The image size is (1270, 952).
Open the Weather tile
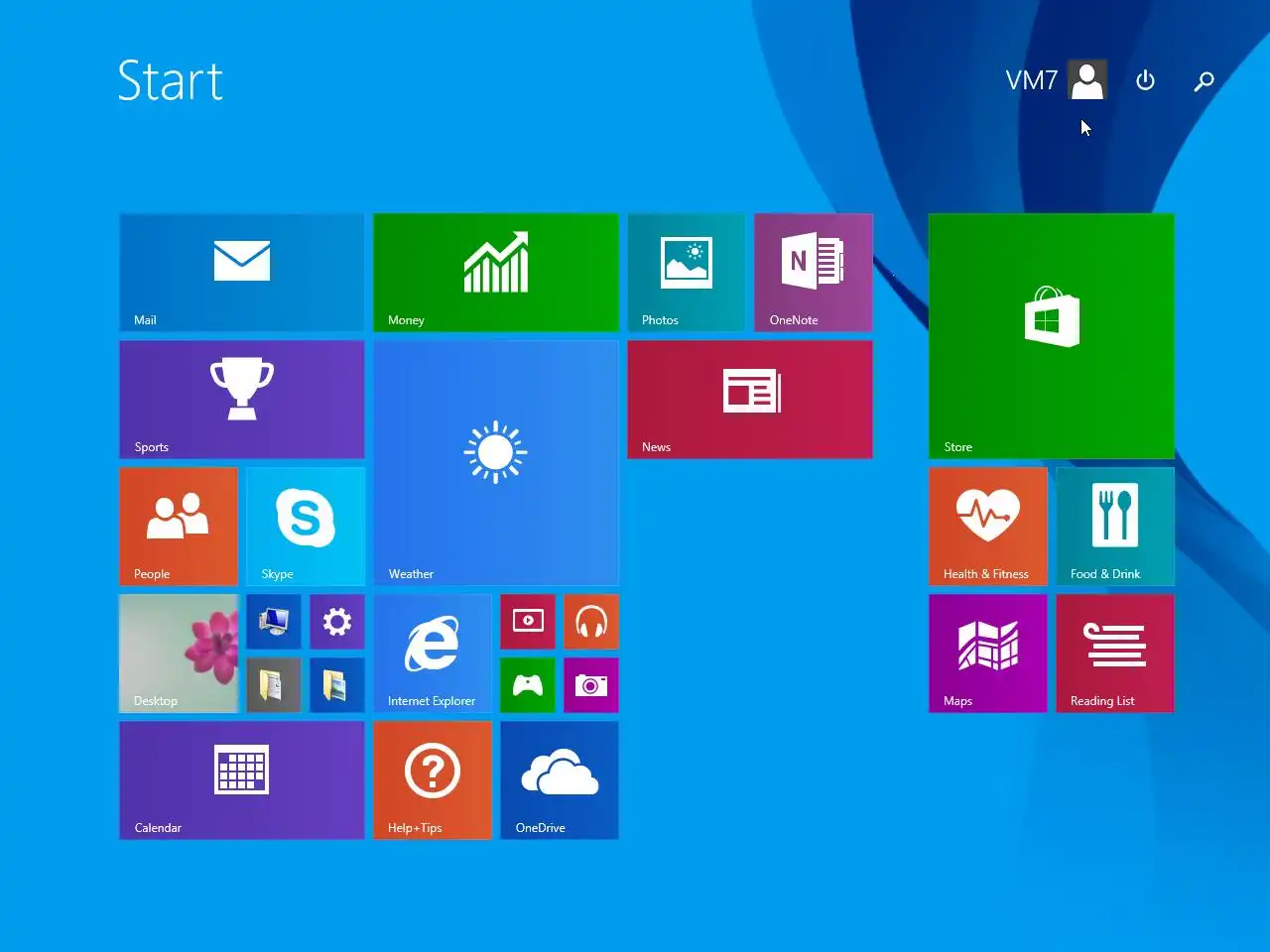(x=496, y=463)
